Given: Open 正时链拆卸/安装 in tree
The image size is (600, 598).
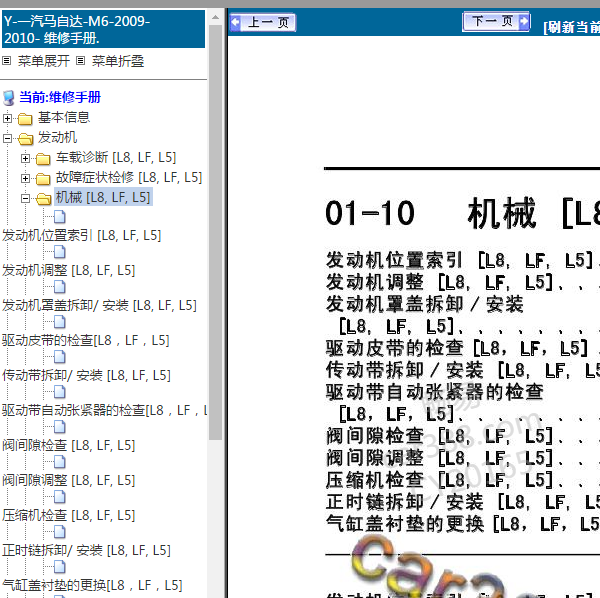Looking at the screenshot, I should [86, 550].
